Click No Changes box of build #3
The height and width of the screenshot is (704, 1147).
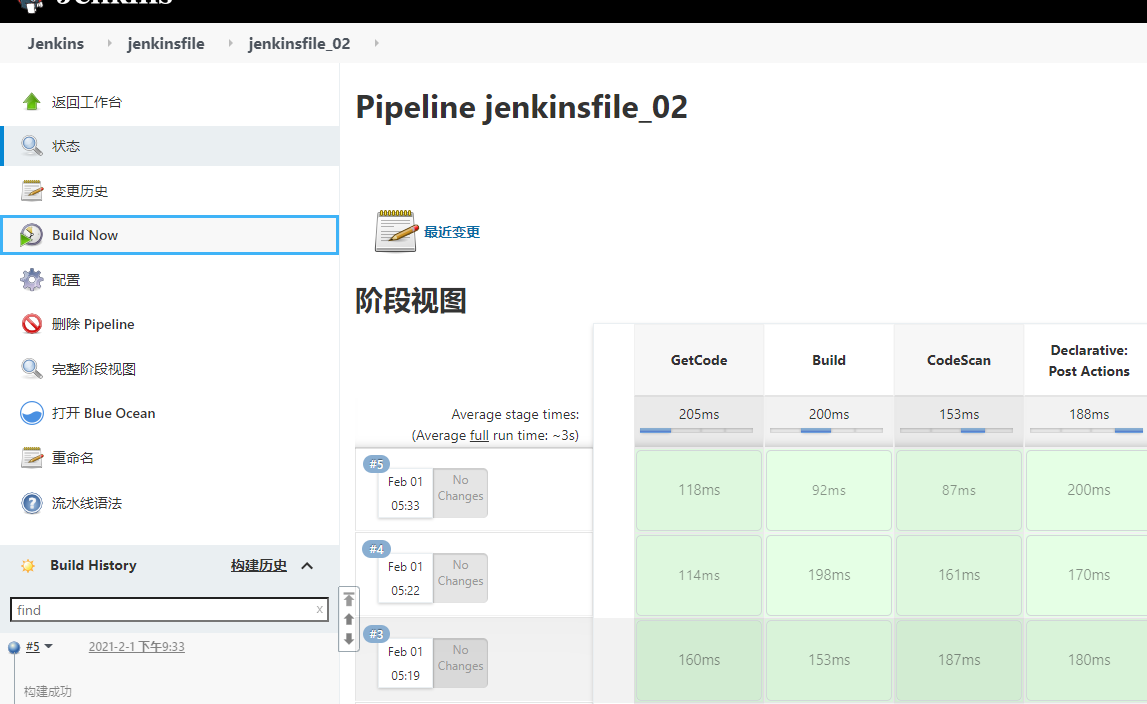point(460,662)
